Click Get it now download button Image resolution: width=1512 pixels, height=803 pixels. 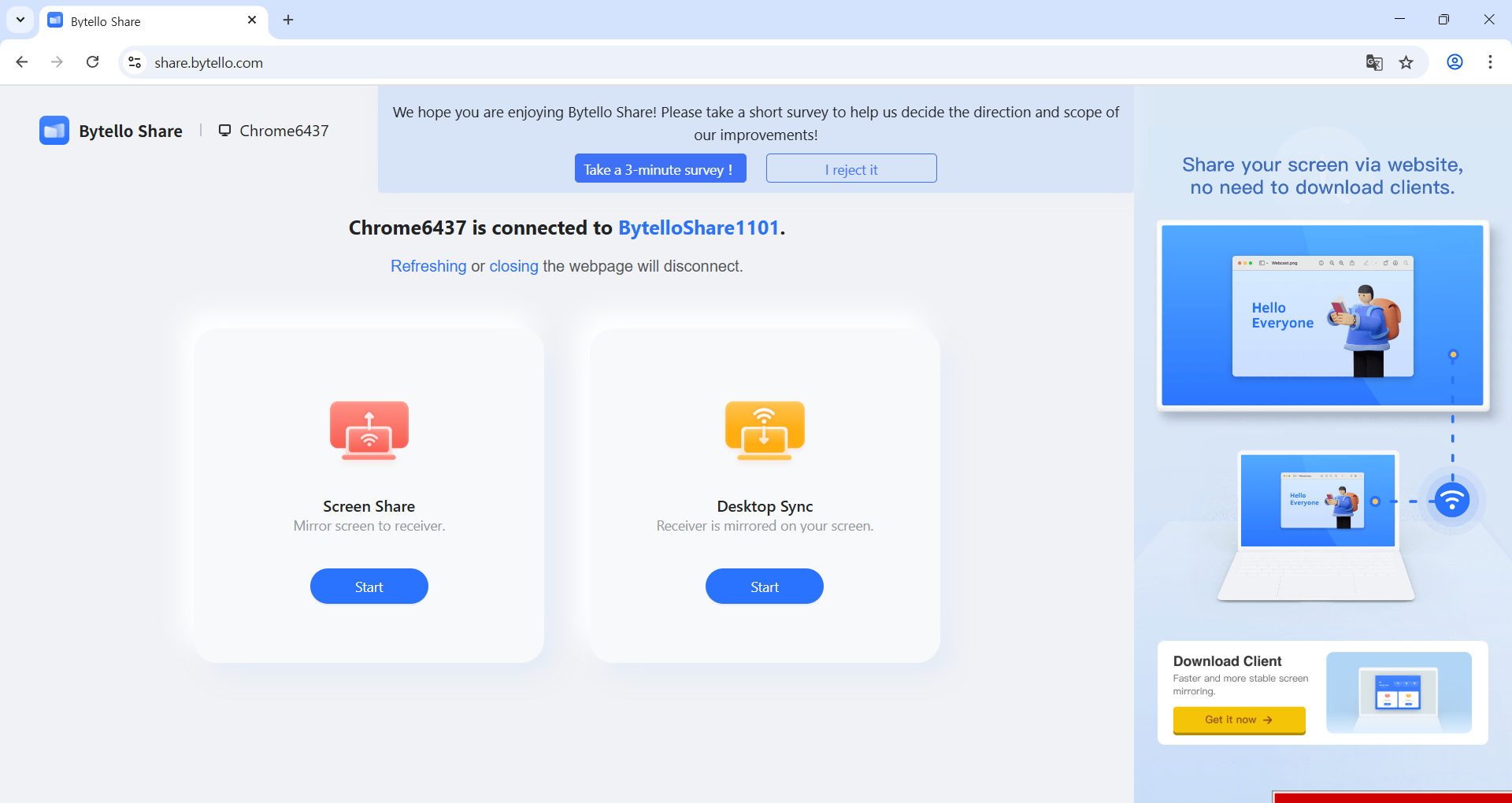[x=1239, y=720]
